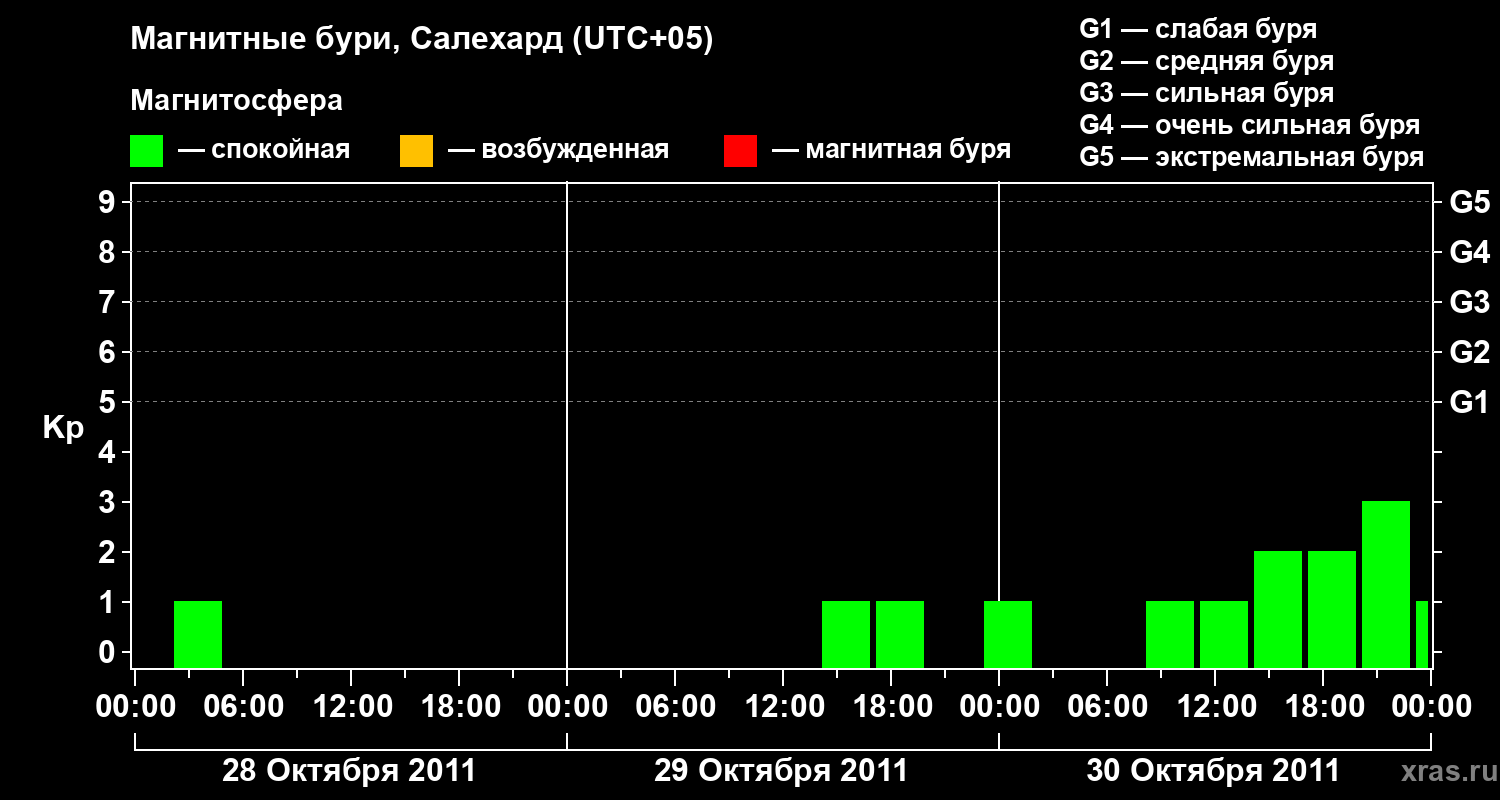The width and height of the screenshot is (1500, 800).
Task: Click the '06:00' time label under 30 October
Action: point(1107,707)
